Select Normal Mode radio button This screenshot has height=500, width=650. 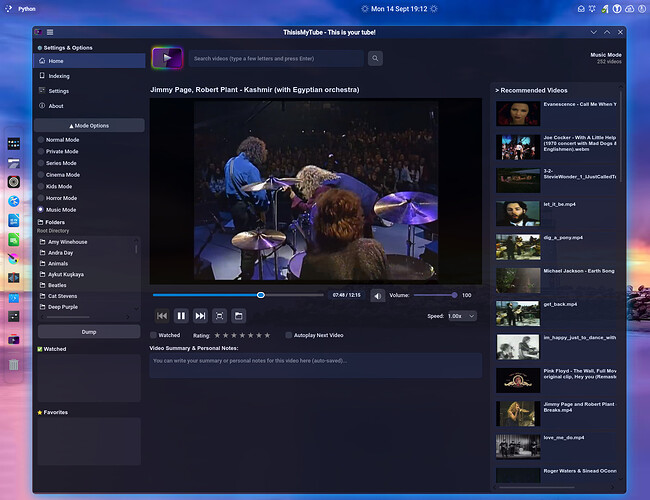[41, 140]
